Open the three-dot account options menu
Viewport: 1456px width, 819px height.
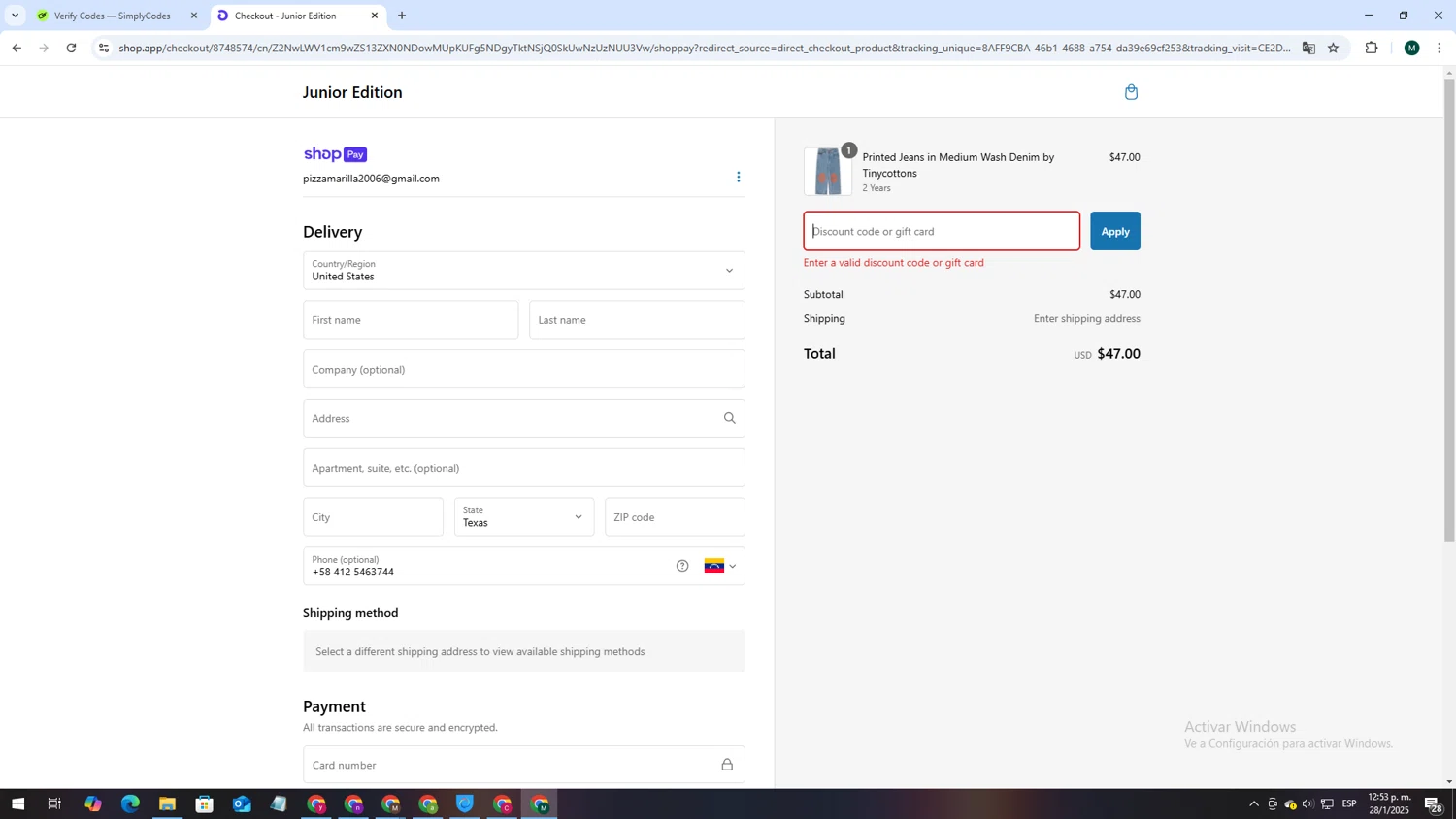738,177
